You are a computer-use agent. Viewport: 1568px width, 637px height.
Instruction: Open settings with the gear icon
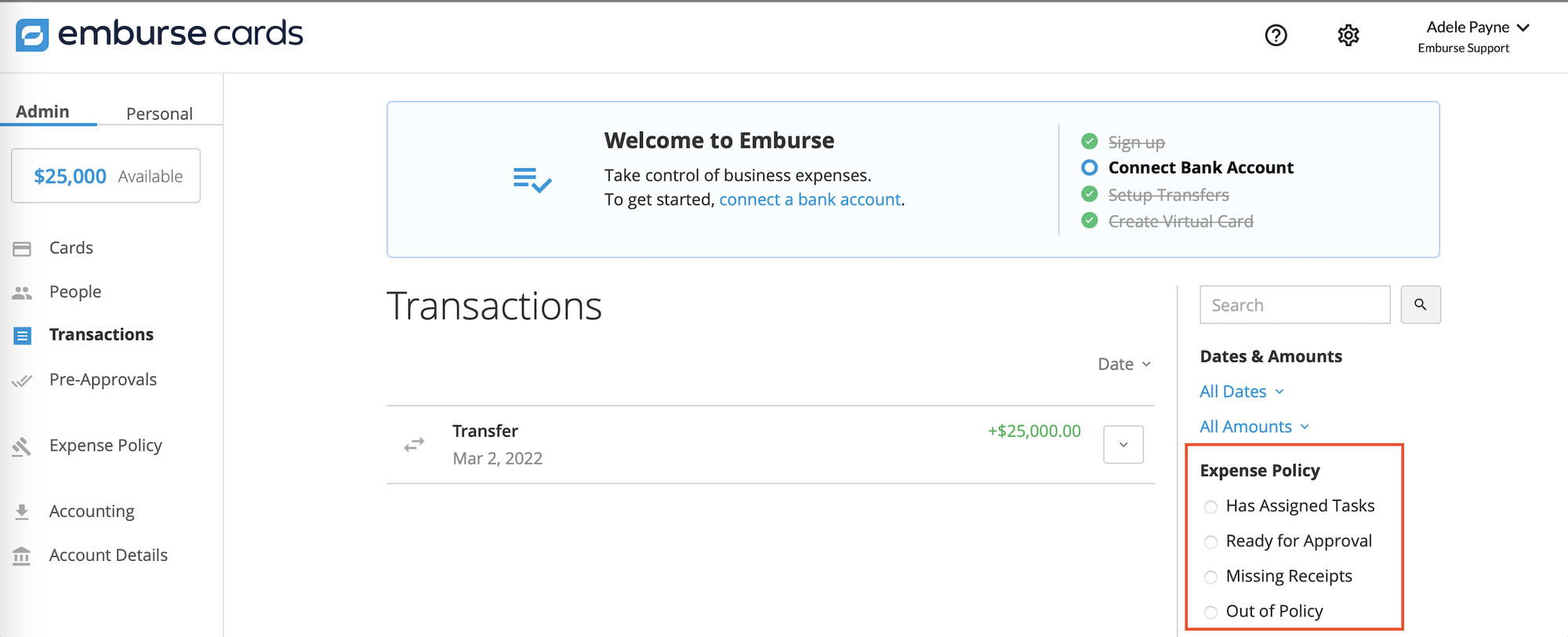coord(1348,35)
